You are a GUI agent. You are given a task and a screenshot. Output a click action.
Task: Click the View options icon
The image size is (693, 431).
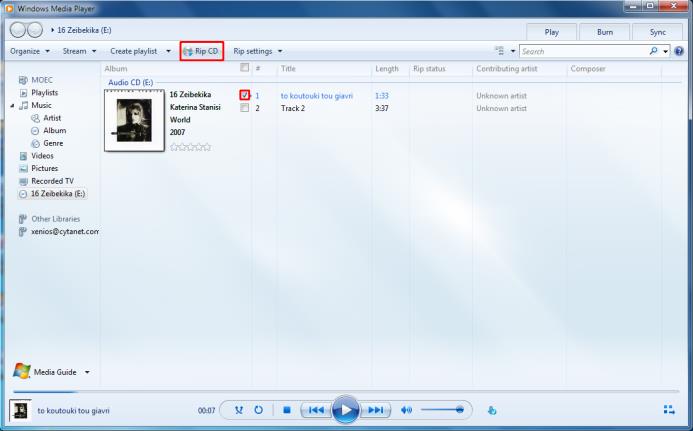click(499, 51)
